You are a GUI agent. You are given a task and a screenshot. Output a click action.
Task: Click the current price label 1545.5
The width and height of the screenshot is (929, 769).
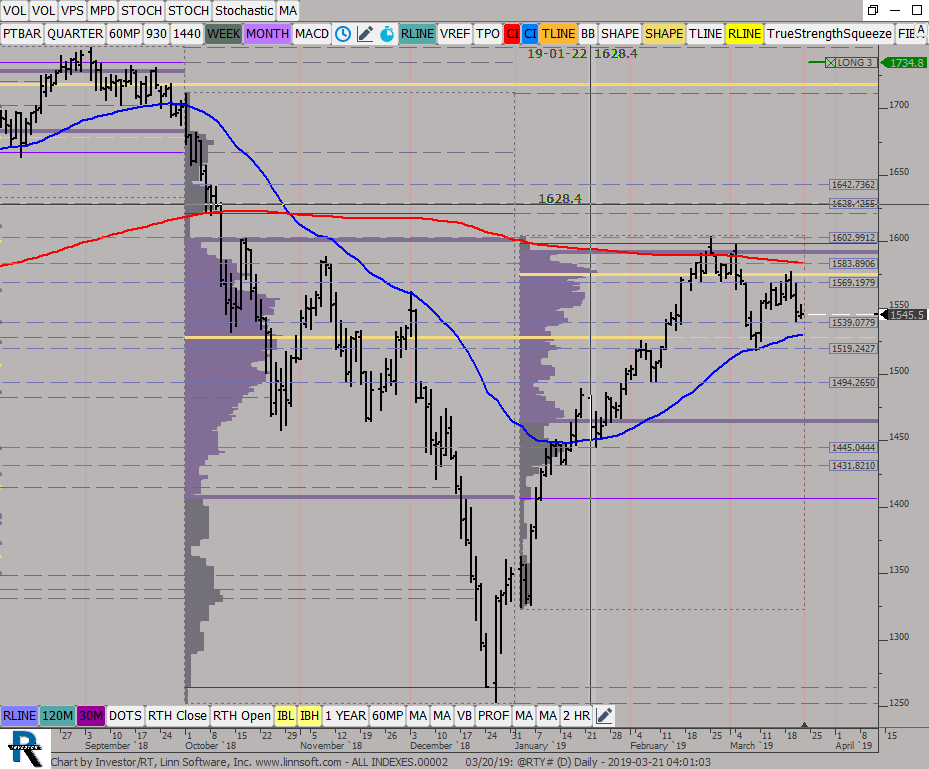tap(904, 315)
